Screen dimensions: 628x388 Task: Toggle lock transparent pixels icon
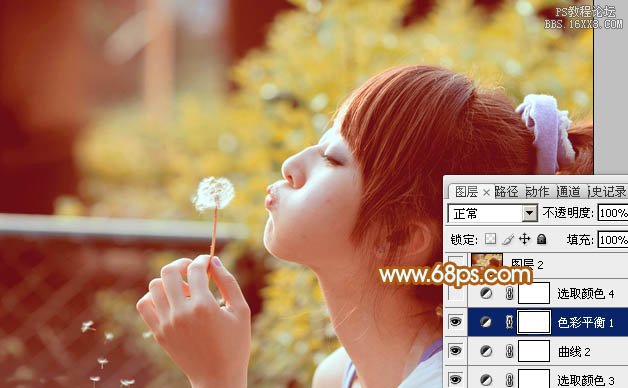(x=490, y=239)
